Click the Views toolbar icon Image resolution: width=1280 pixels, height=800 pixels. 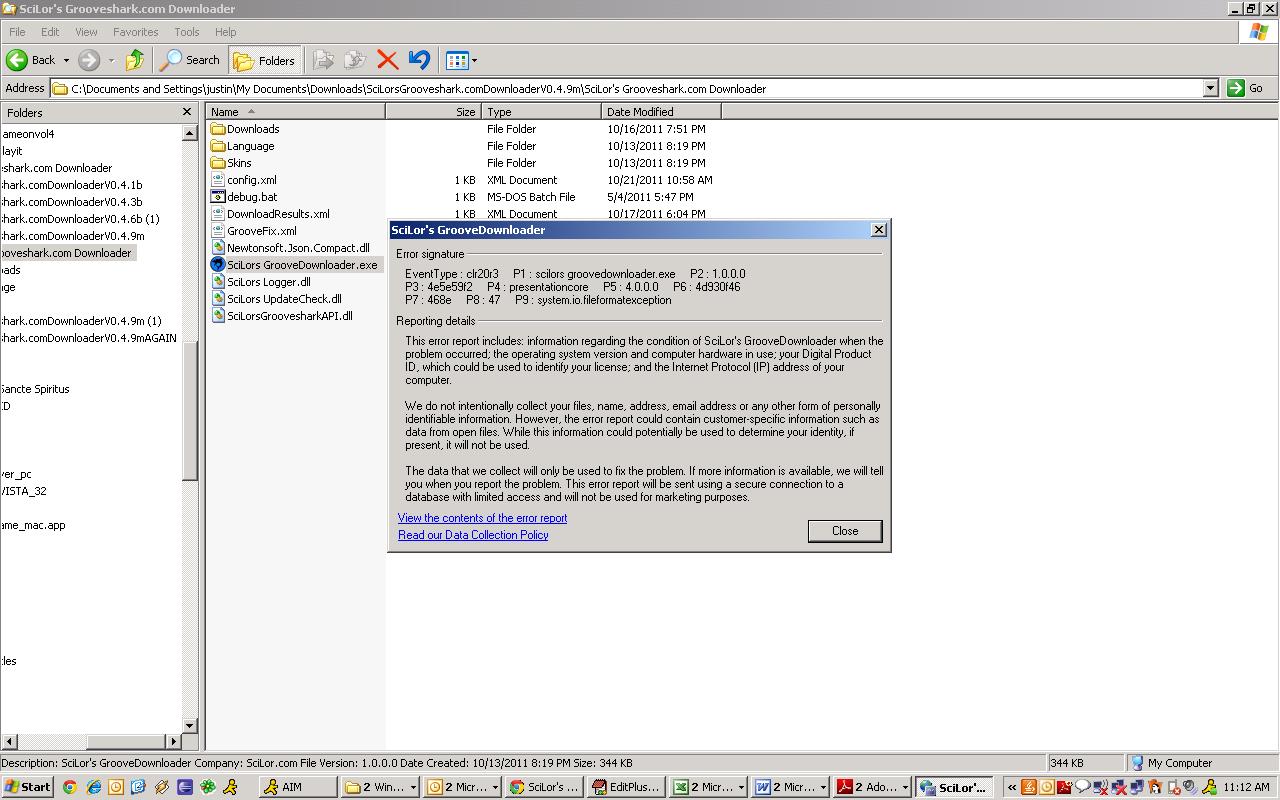coord(457,60)
